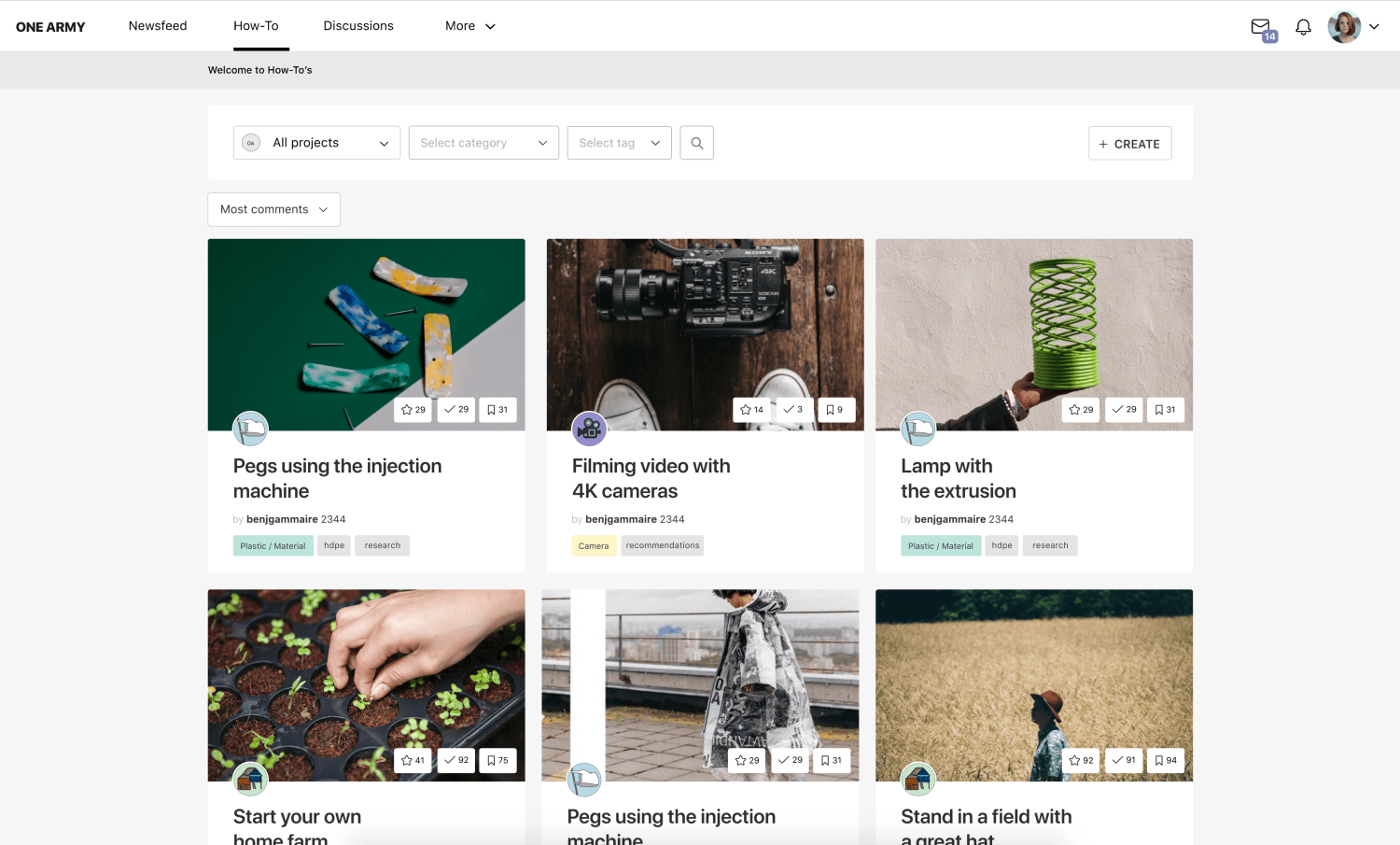
Task: Click star count 29 on Lamp card
Action: point(1082,410)
